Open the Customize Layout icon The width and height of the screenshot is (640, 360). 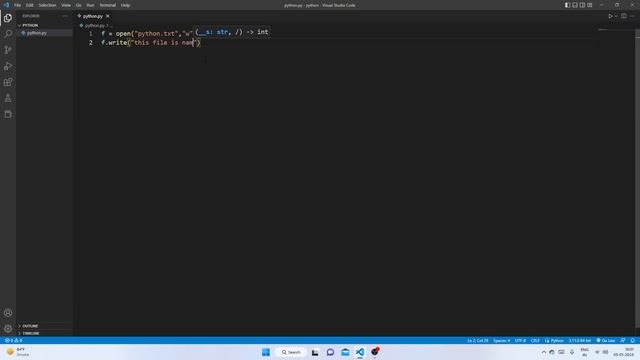tap(589, 5)
